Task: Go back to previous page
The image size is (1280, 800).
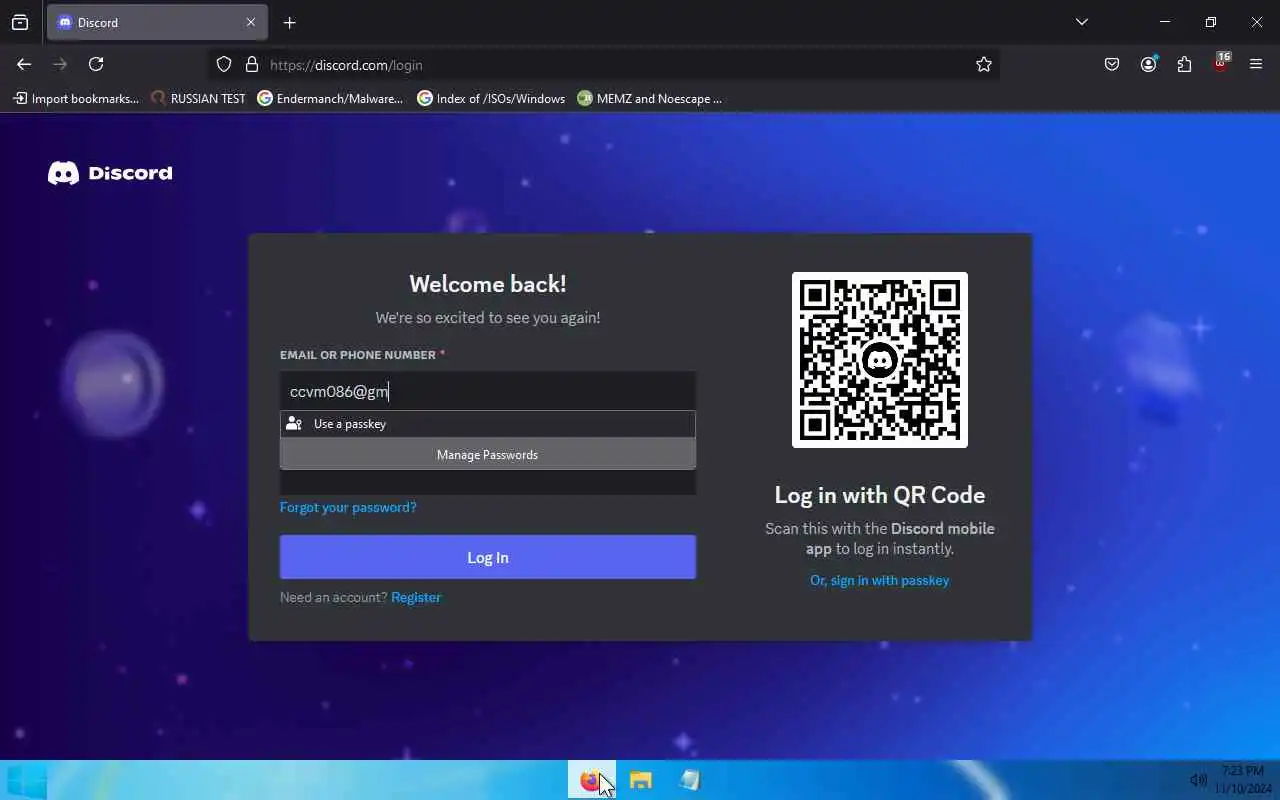Action: point(24,64)
